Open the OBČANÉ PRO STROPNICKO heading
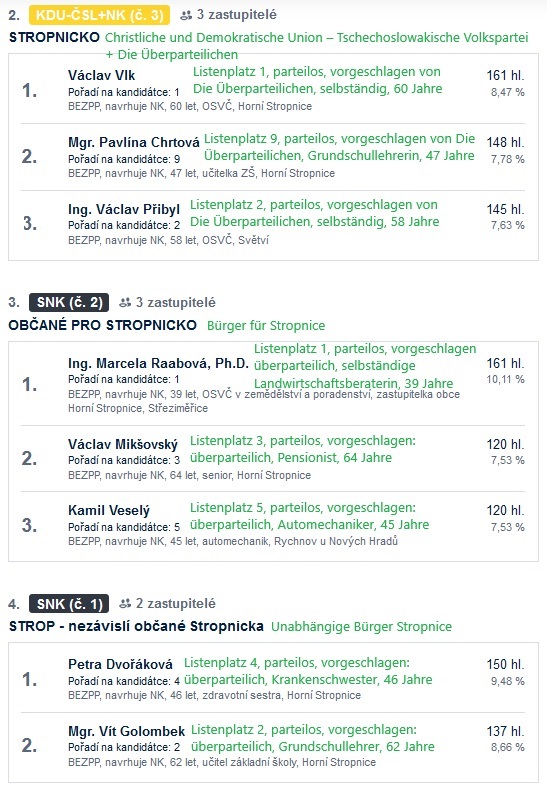 pos(103,325)
